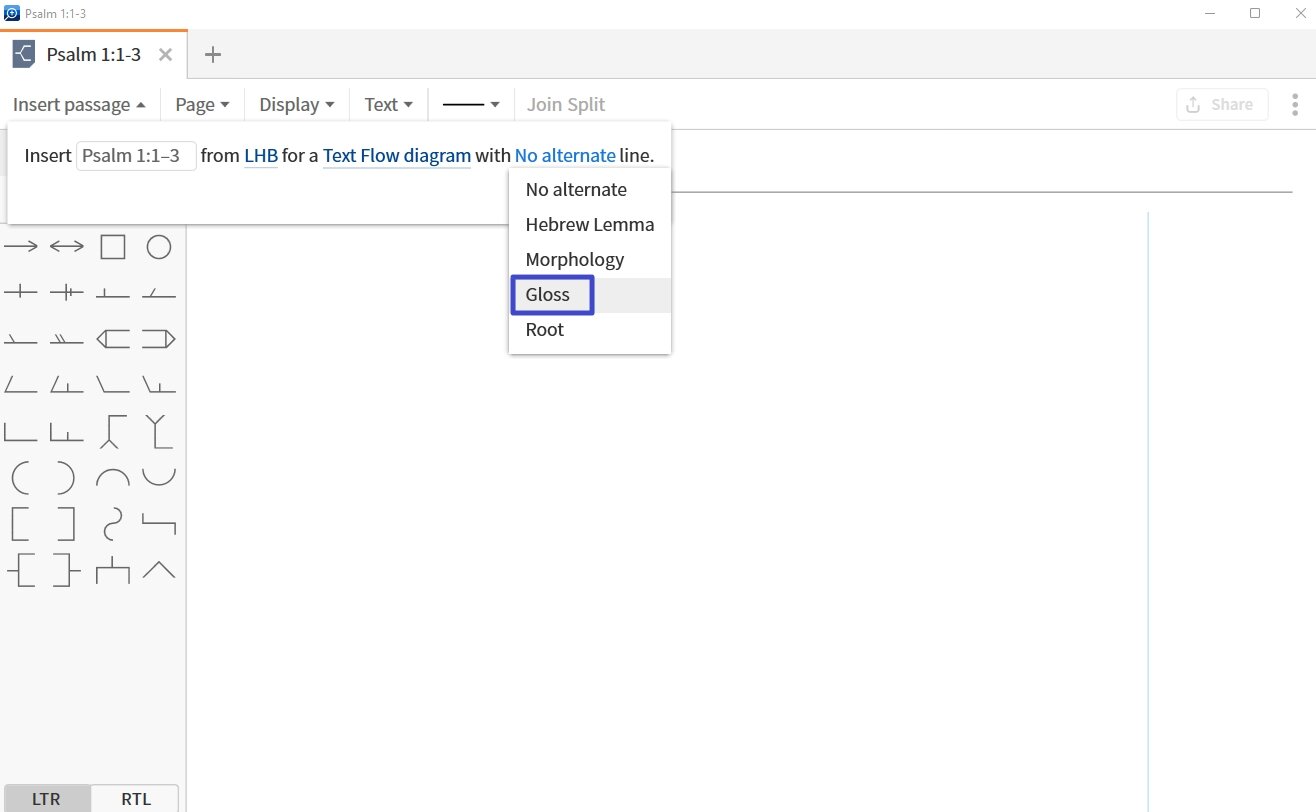
Task: Click the three-dot more options menu
Action: coord(1295,105)
